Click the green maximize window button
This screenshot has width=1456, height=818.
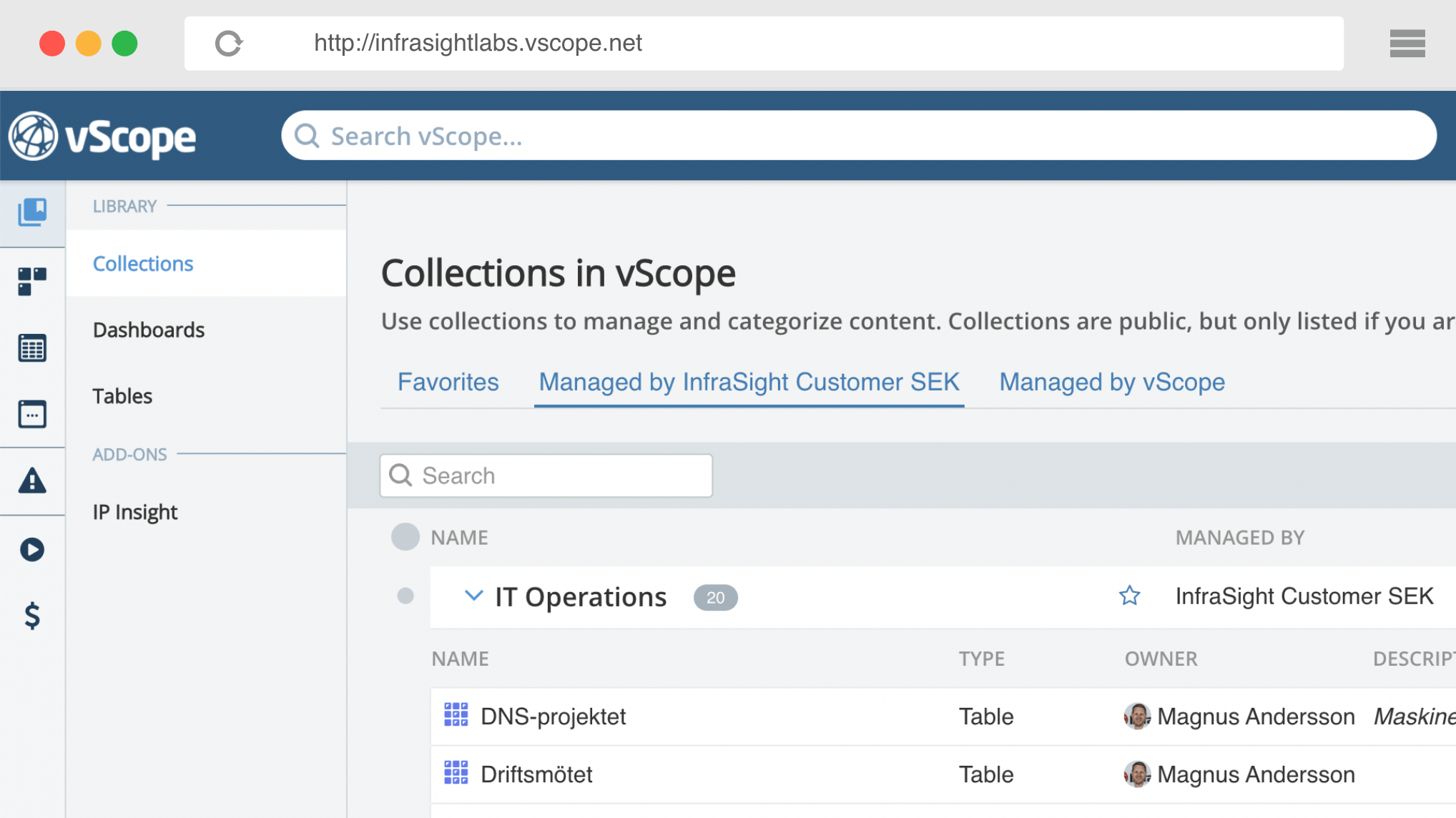tap(124, 44)
